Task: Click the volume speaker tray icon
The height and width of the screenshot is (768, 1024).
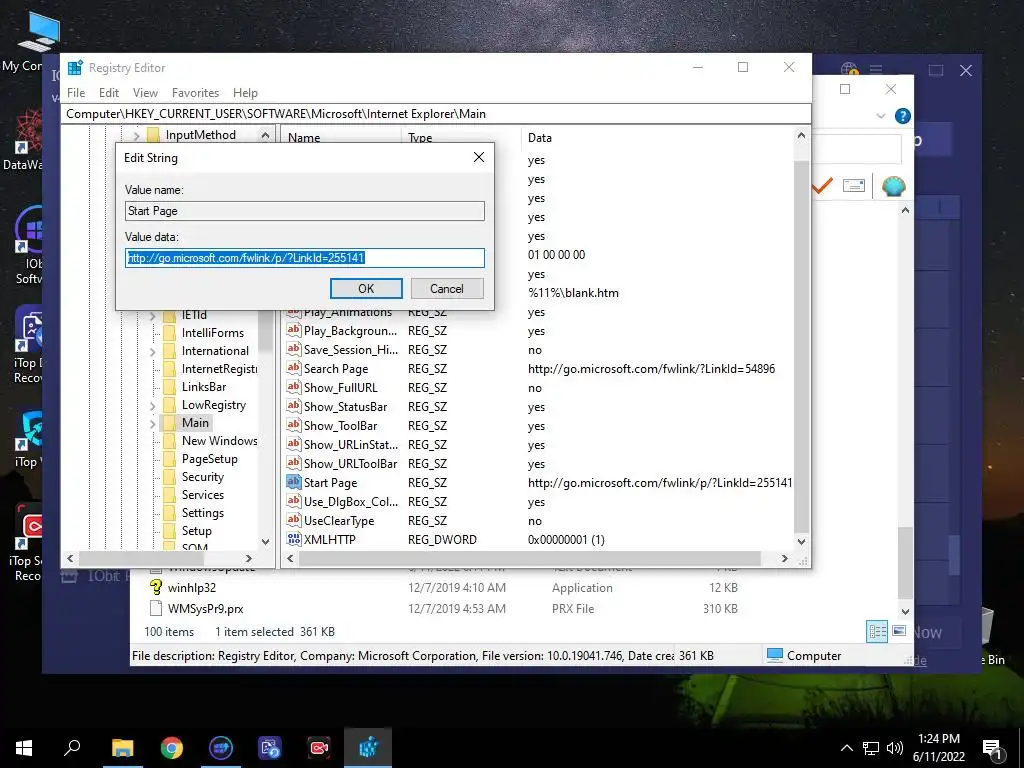Action: pos(895,748)
